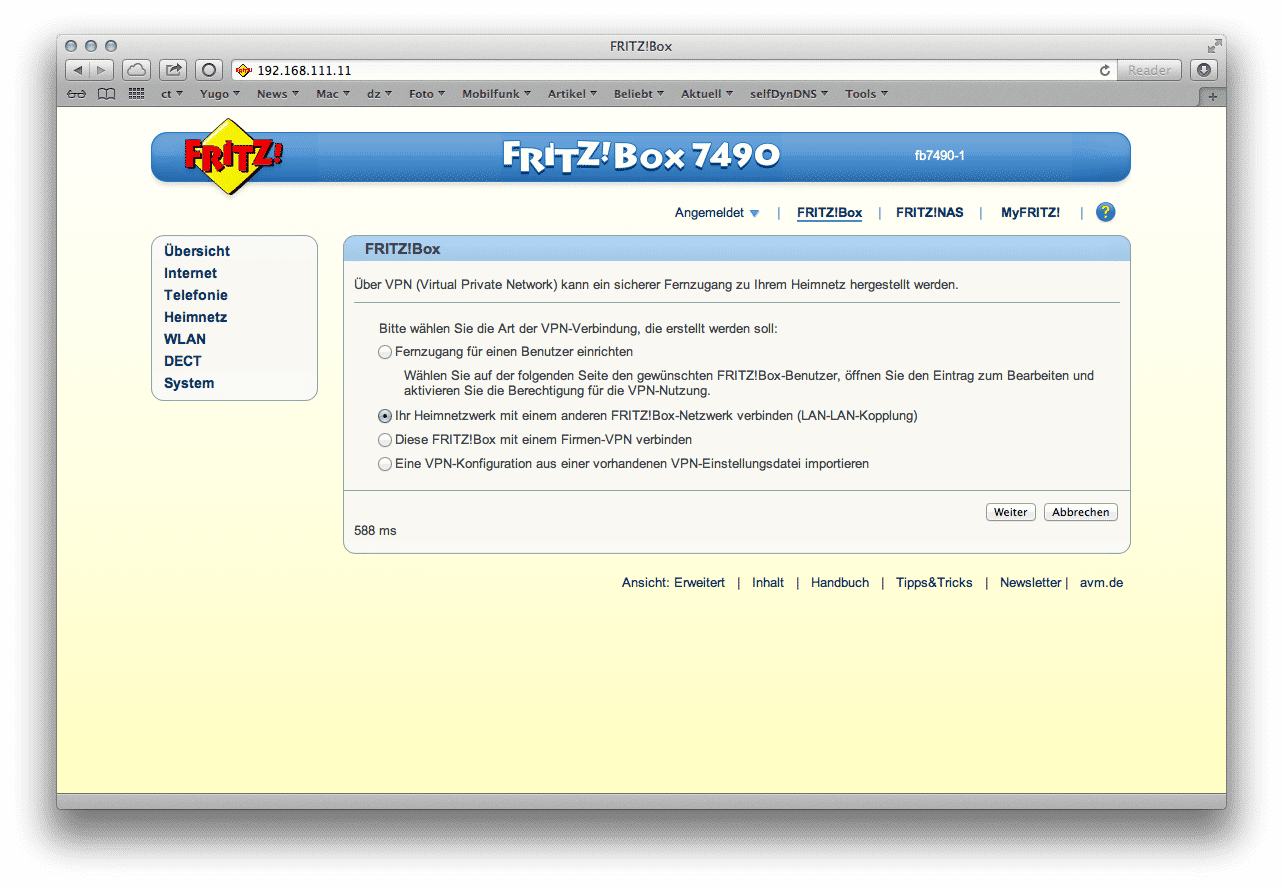Open the Mobilfunk bookmarks folder
Image resolution: width=1283 pixels, height=888 pixels.
click(498, 94)
